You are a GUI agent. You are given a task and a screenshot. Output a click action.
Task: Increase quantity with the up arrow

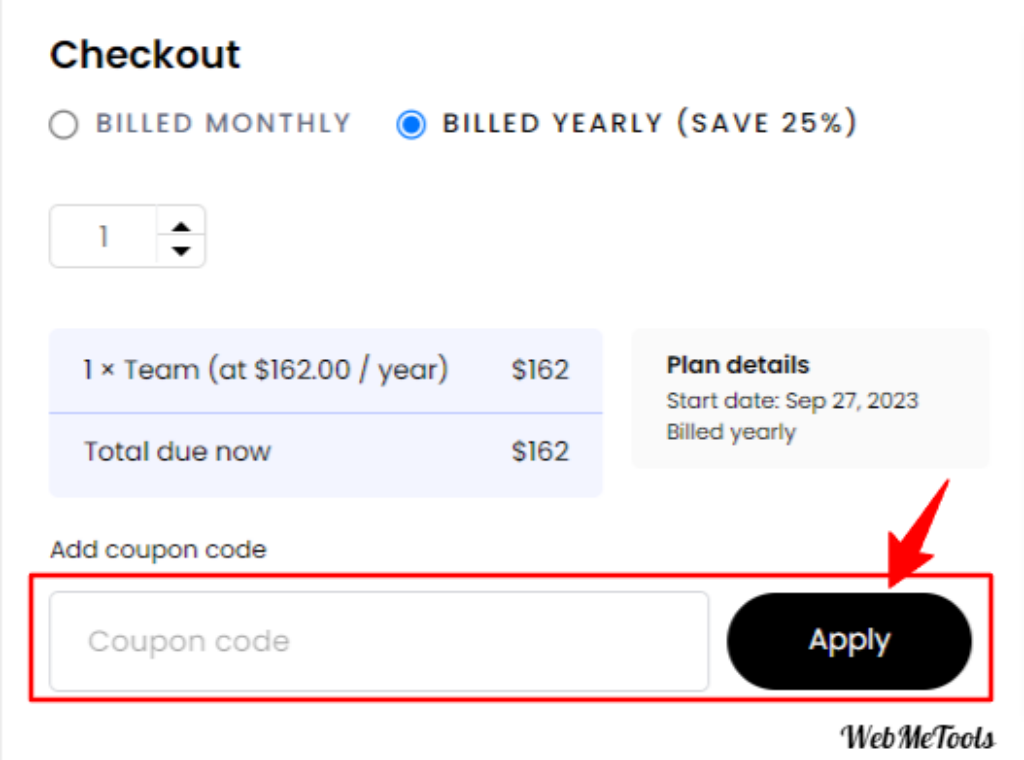[181, 227]
